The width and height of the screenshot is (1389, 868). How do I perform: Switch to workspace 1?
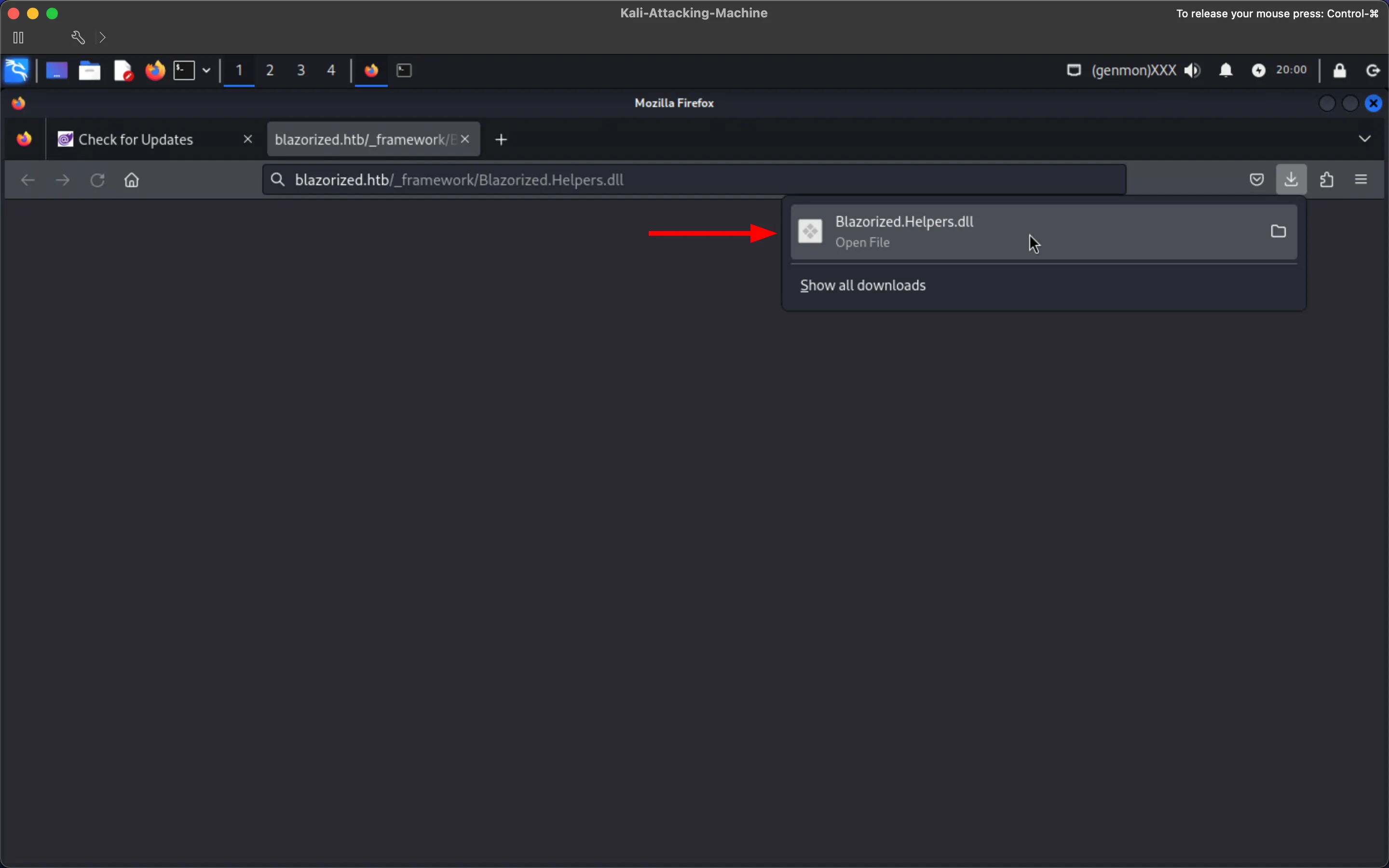coord(239,70)
